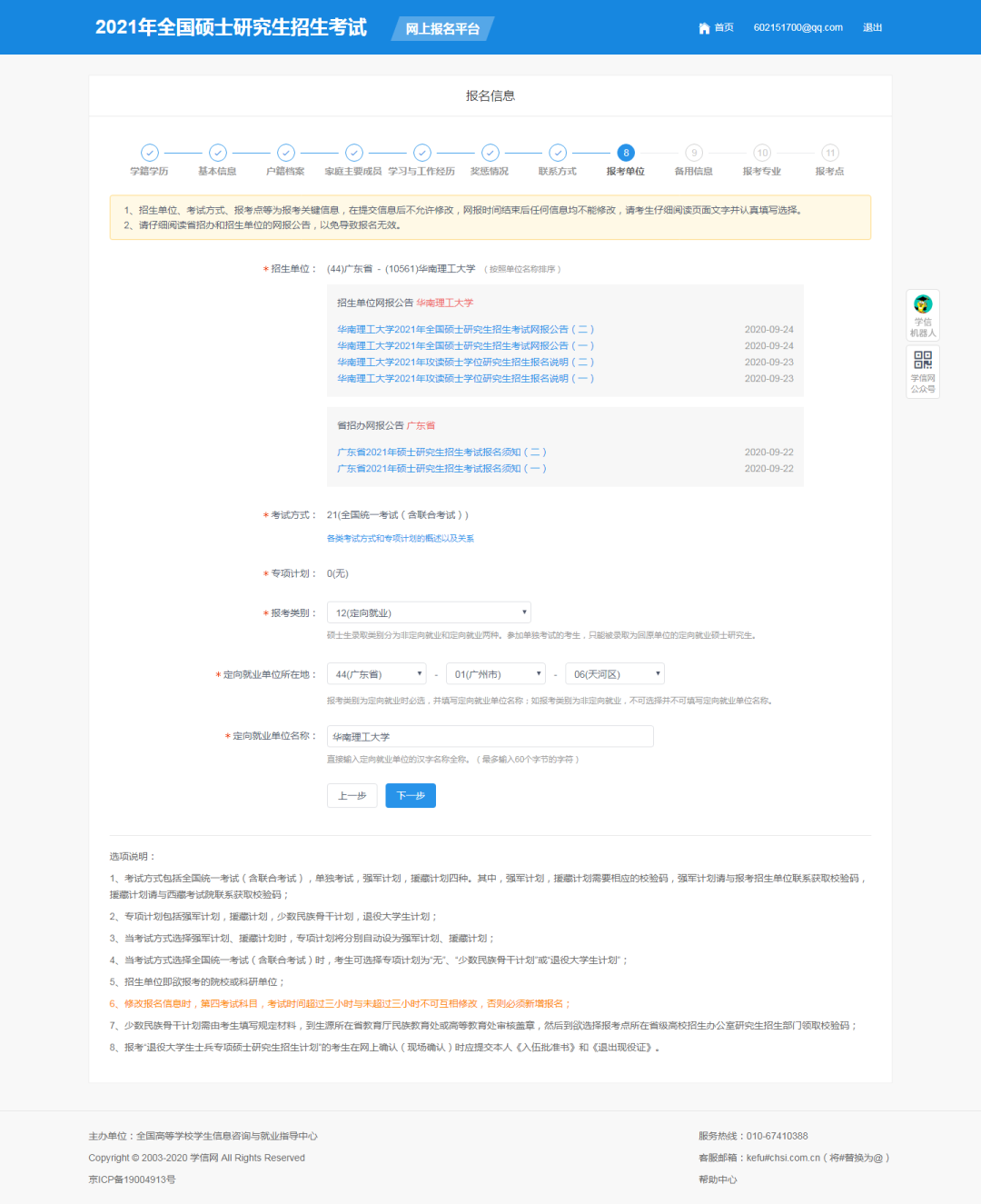The height and width of the screenshot is (1204, 981).
Task: Click step 9 备用信息 circle
Action: tap(694, 153)
